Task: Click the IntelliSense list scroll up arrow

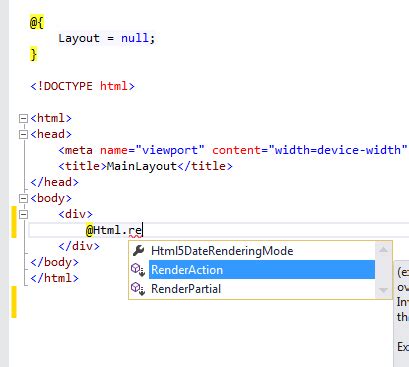Action: [x=383, y=250]
